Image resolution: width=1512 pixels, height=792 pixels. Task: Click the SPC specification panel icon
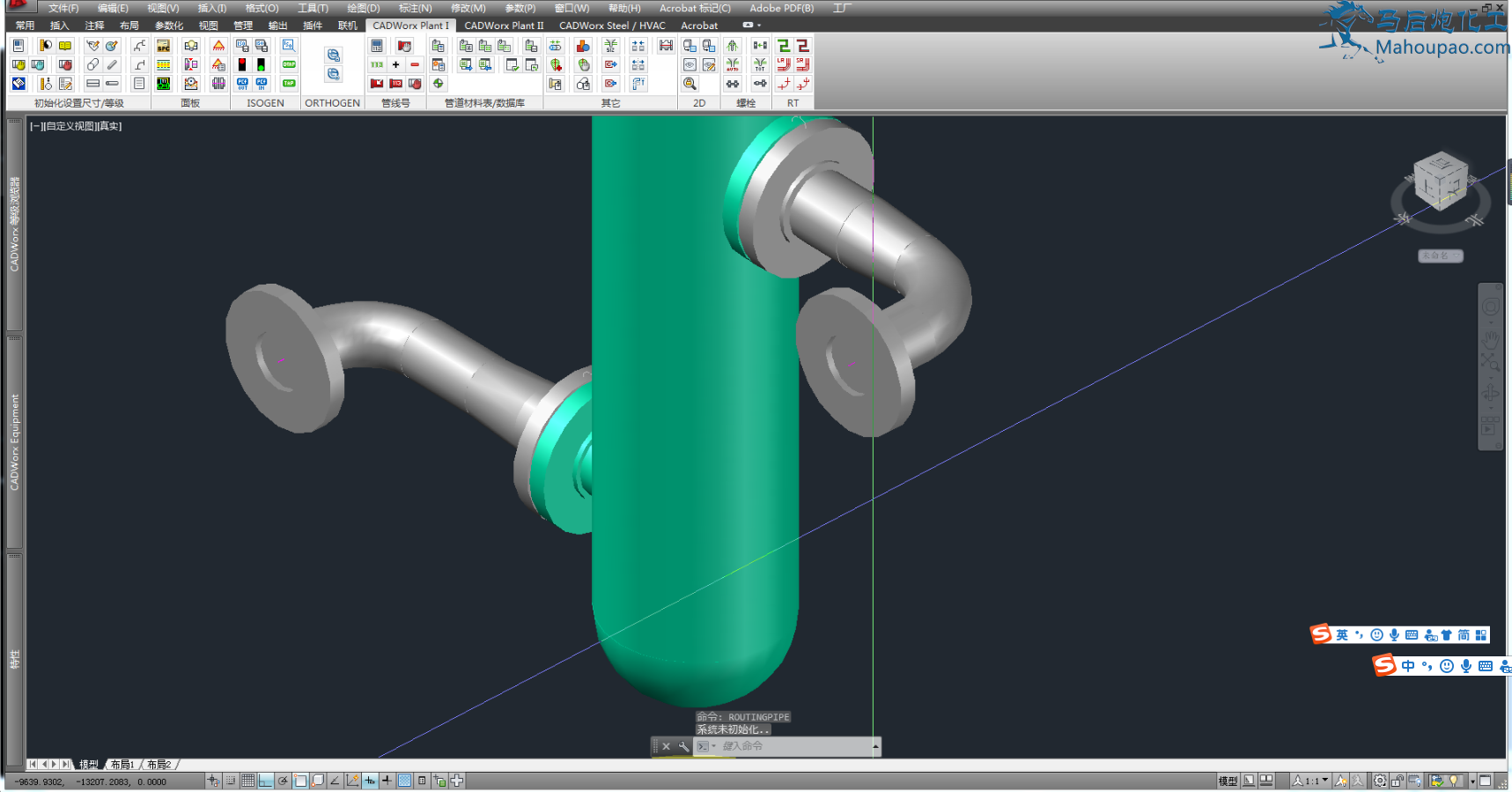tap(164, 45)
